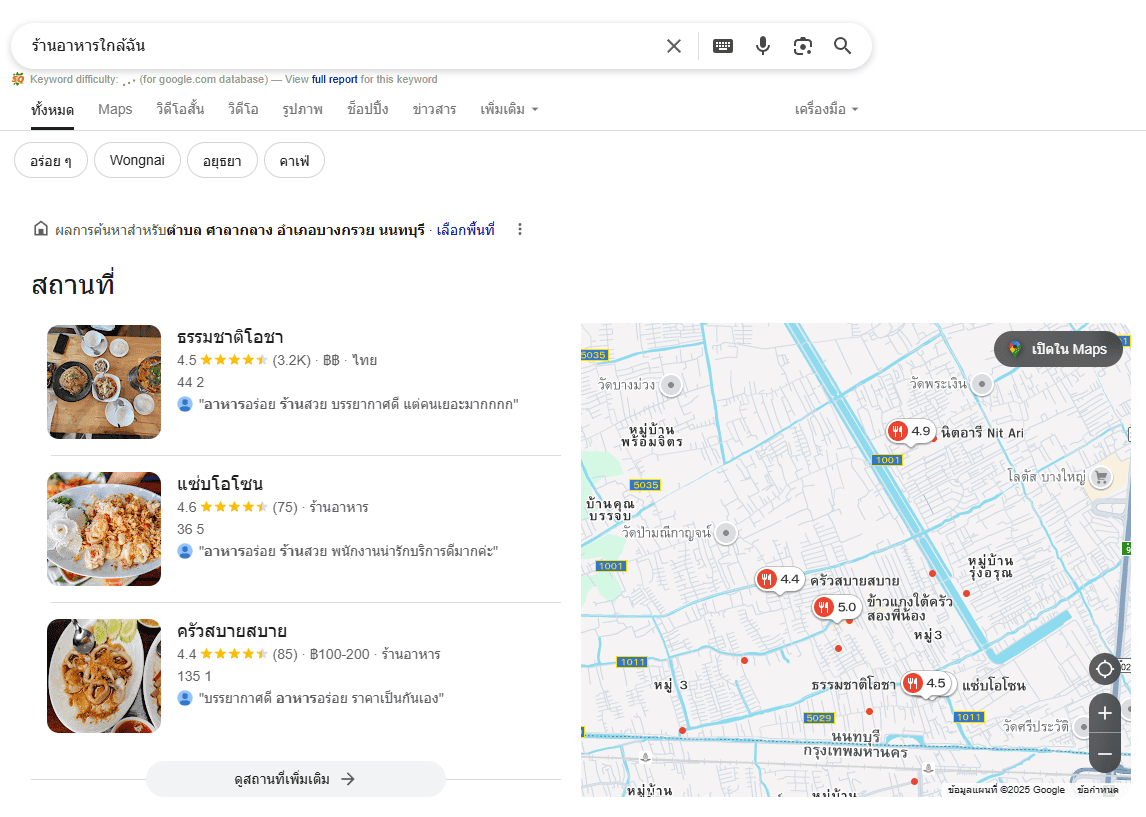The height and width of the screenshot is (817, 1146).
Task: Click the 4.5 แซ่บโอโซน map pin
Action: tap(926, 684)
